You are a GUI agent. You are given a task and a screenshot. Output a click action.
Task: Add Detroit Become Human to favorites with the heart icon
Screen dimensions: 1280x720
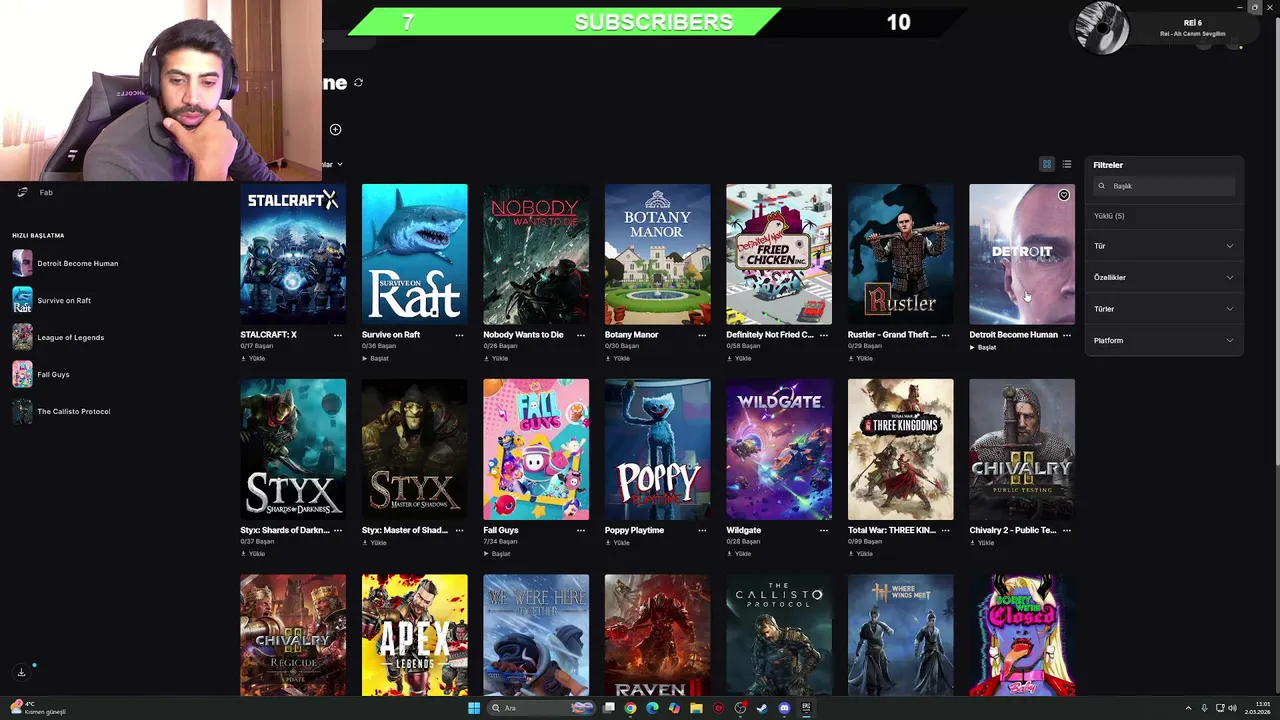[1063, 195]
